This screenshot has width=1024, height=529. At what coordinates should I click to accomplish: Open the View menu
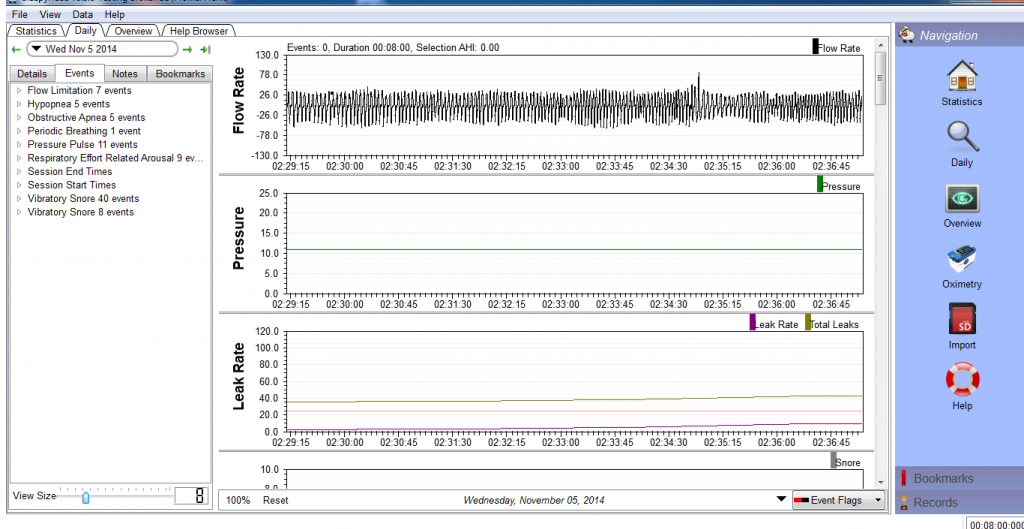pos(50,14)
